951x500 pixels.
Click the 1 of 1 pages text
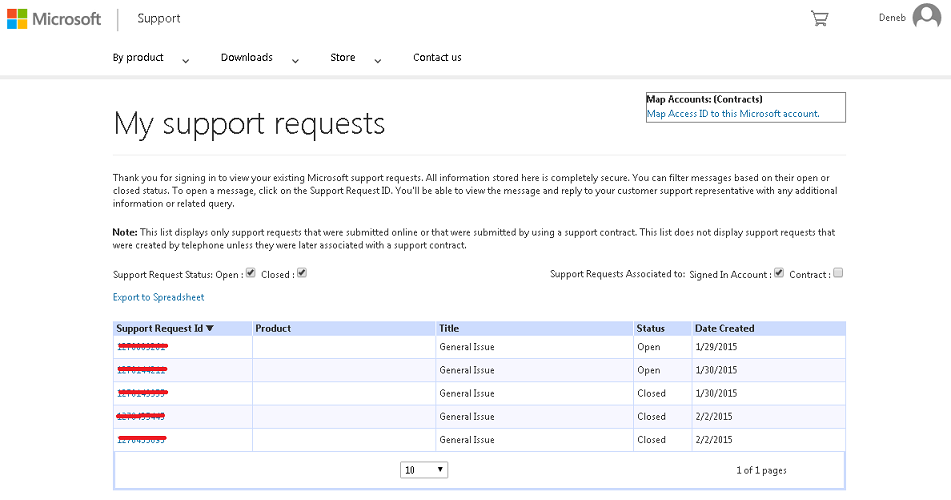tap(761, 470)
